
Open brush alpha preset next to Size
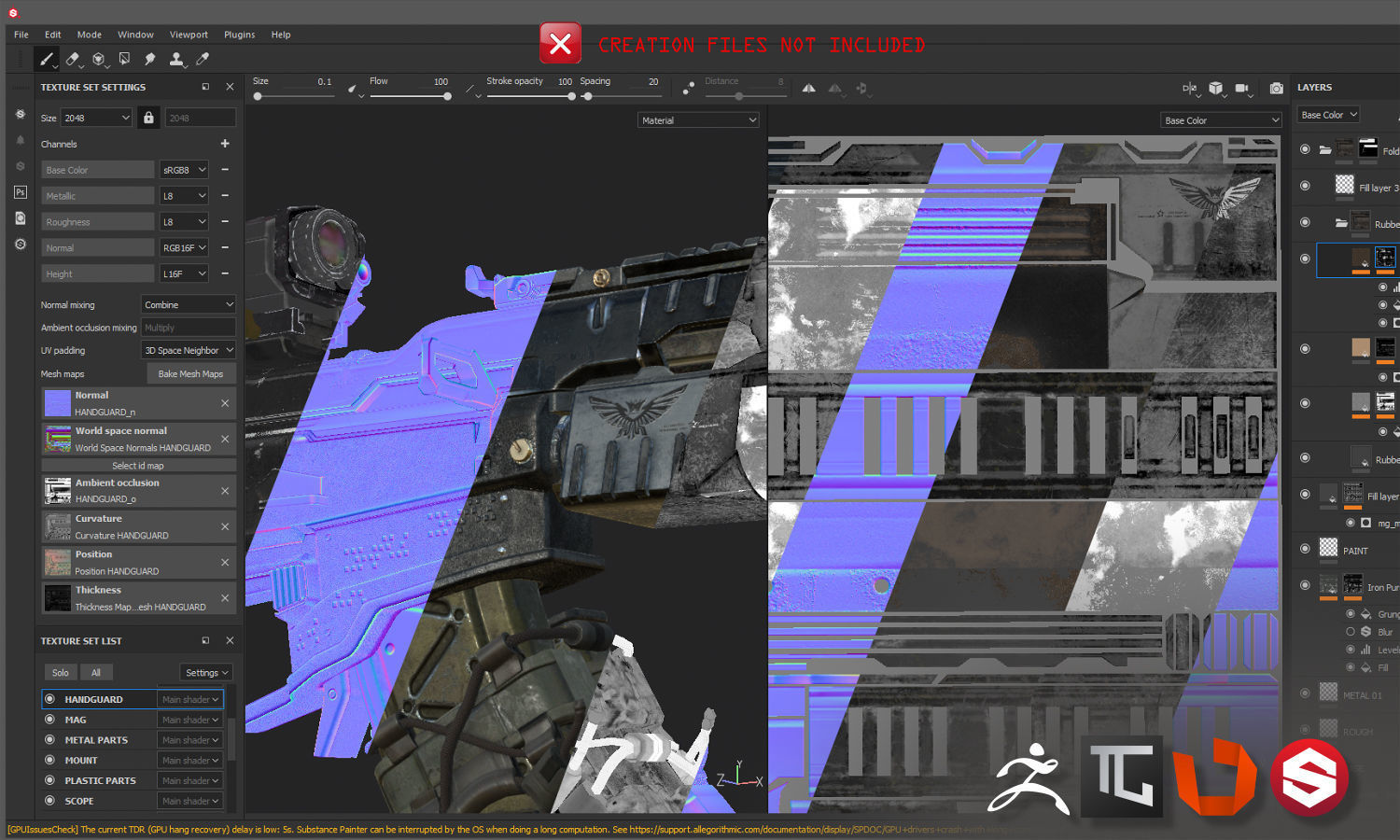(354, 90)
